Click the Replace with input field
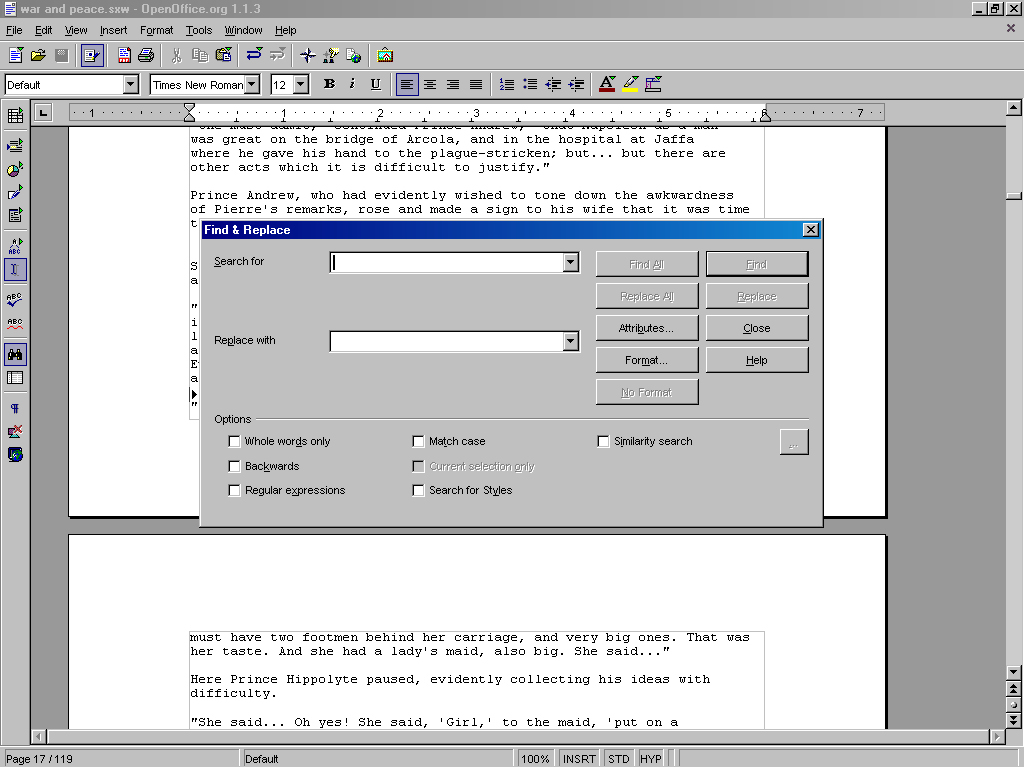Viewport: 1024px width, 768px height. [x=446, y=341]
